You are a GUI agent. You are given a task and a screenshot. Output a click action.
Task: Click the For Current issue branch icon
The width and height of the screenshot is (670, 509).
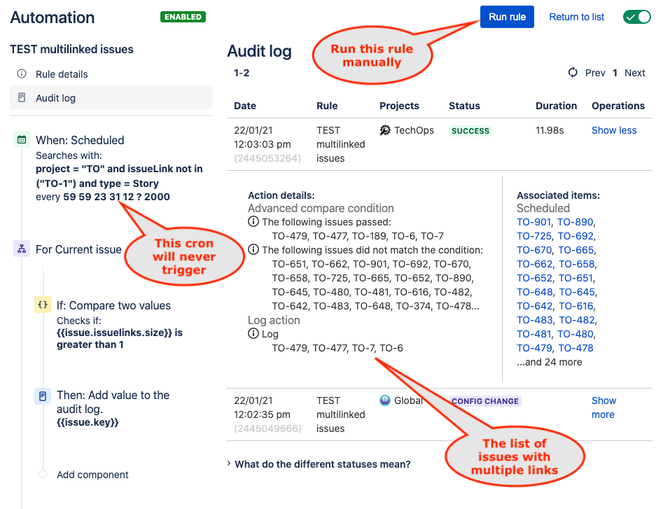(x=21, y=249)
